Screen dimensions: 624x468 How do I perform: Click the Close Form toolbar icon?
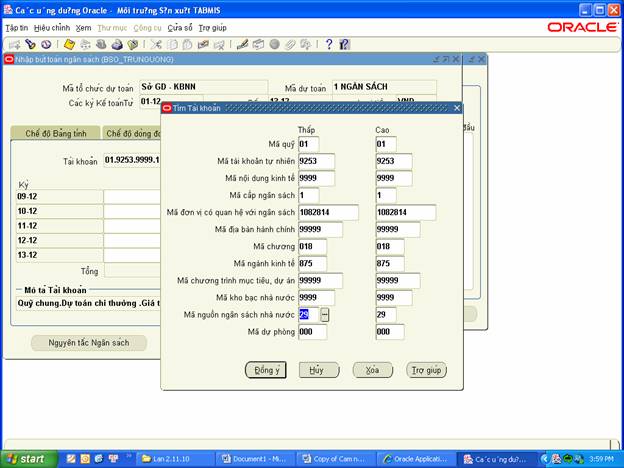(x=133, y=44)
